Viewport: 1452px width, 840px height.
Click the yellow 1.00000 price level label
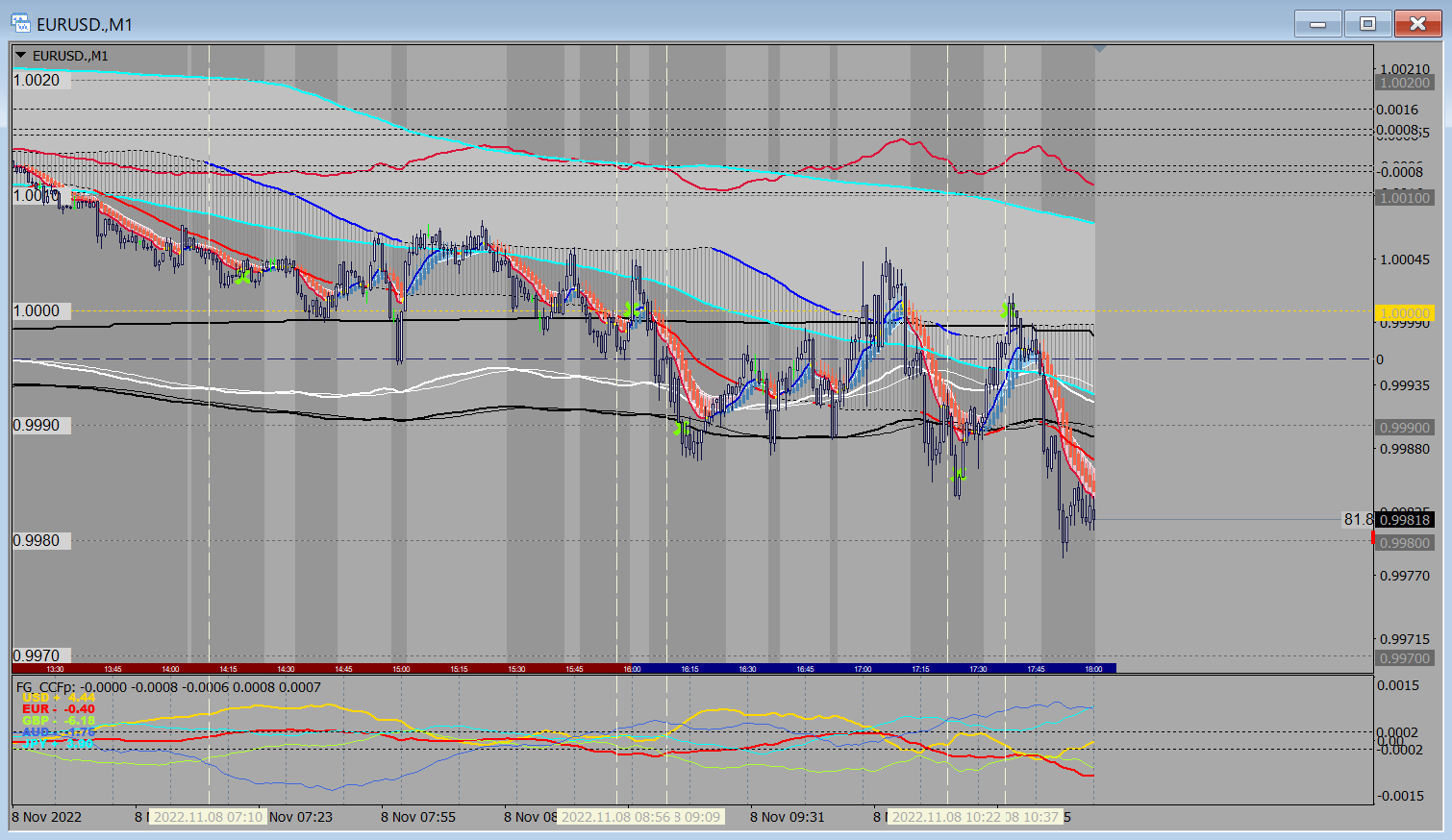point(1405,313)
